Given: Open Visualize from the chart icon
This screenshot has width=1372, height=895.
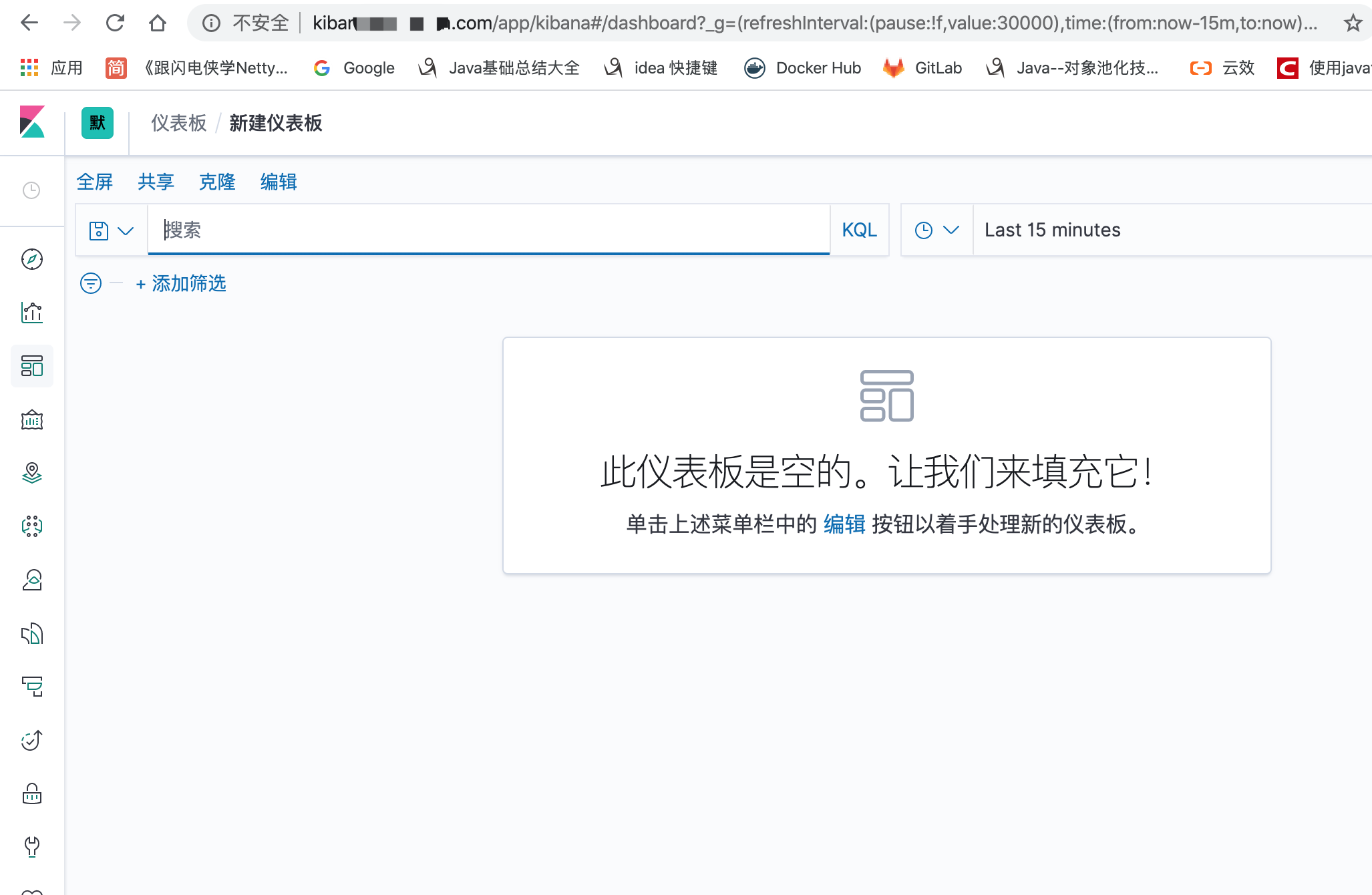Looking at the screenshot, I should coord(32,313).
